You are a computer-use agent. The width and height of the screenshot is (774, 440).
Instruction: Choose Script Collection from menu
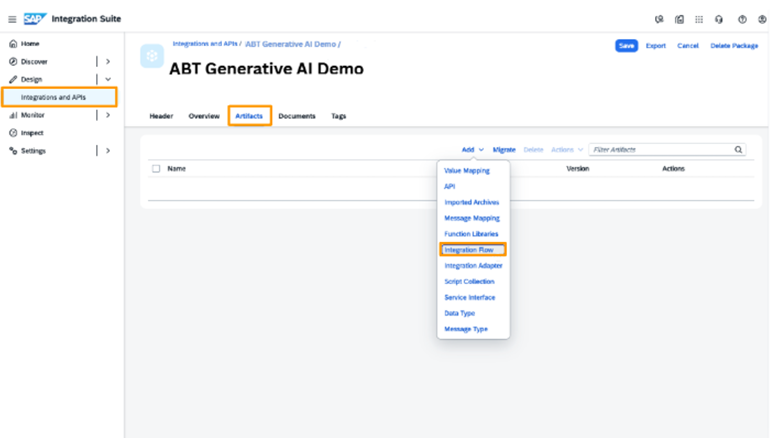click(x=469, y=281)
